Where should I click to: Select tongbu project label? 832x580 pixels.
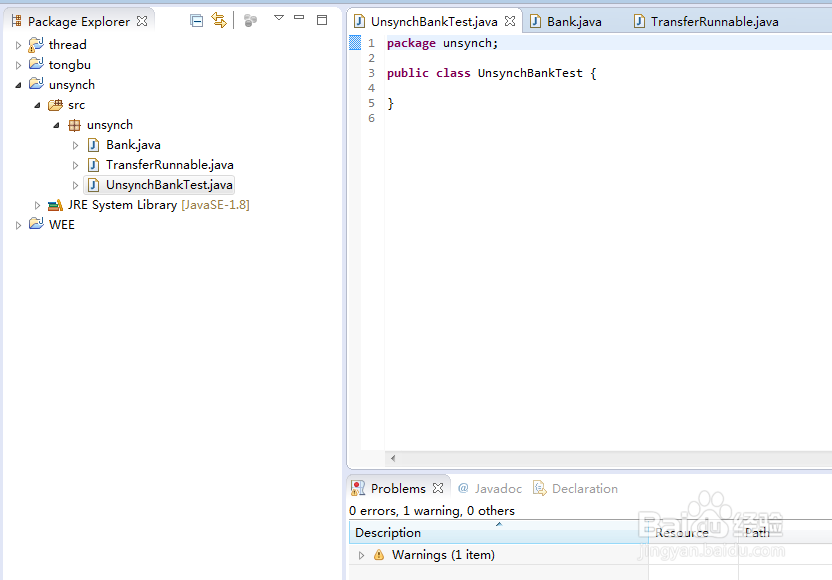point(70,65)
